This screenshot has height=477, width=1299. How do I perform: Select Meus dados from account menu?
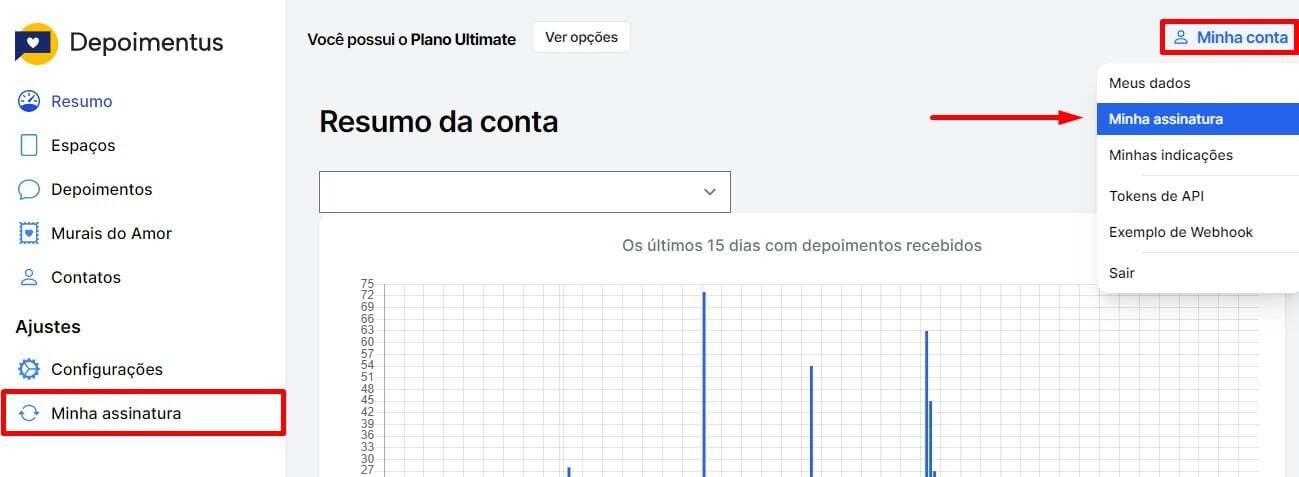1149,83
